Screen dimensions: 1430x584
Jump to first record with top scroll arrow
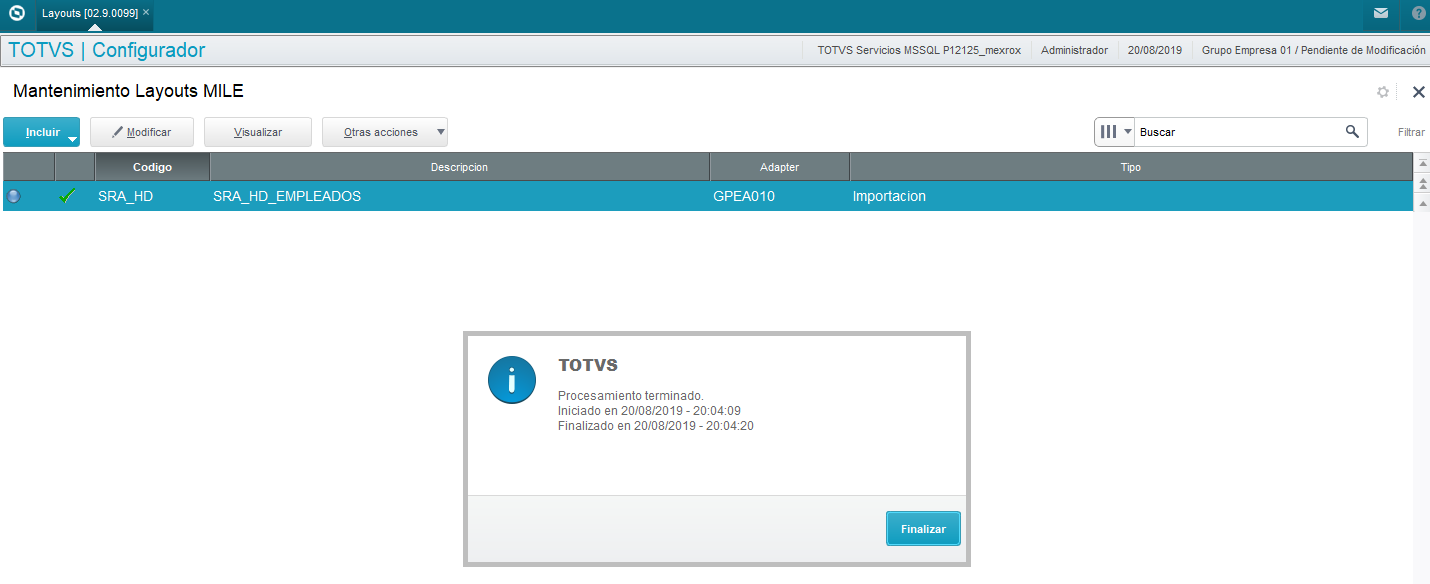[1422, 163]
